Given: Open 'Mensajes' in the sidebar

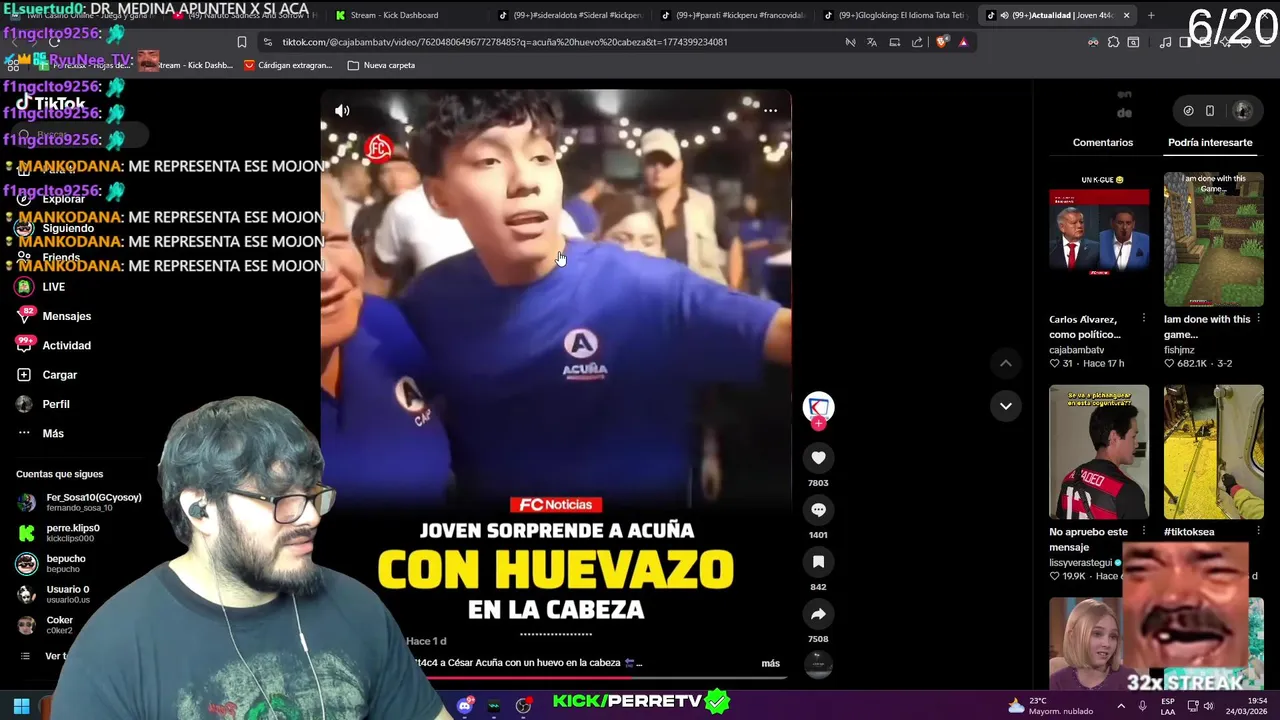Looking at the screenshot, I should click(66, 316).
